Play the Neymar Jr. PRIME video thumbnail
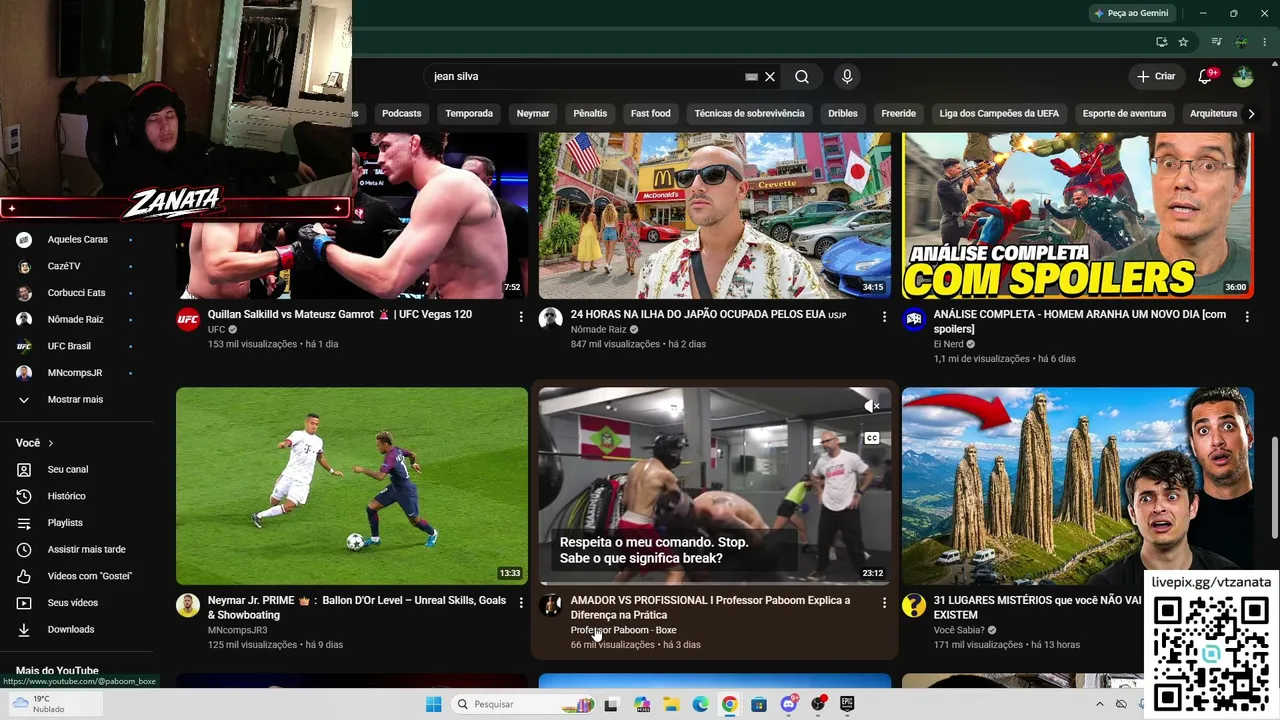Viewport: 1280px width, 720px height. (352, 486)
